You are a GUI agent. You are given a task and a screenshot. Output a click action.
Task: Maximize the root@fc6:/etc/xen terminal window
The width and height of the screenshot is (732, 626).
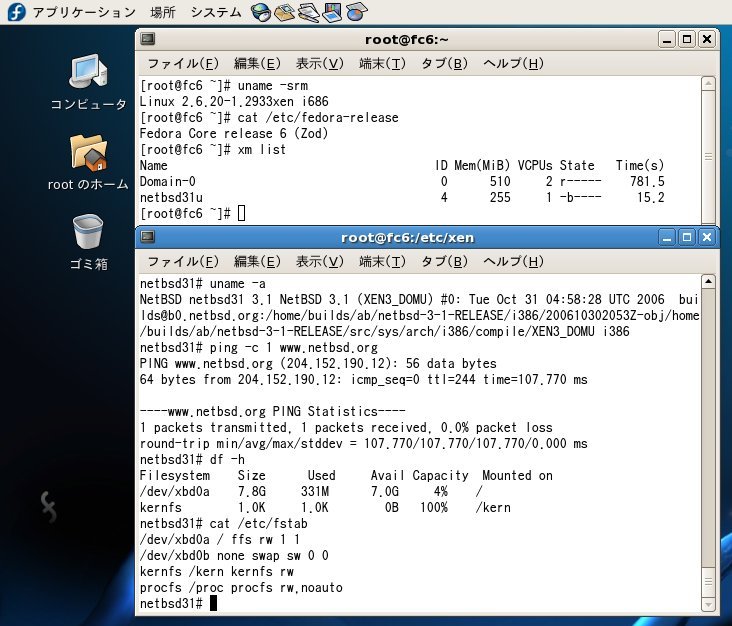[x=687, y=237]
